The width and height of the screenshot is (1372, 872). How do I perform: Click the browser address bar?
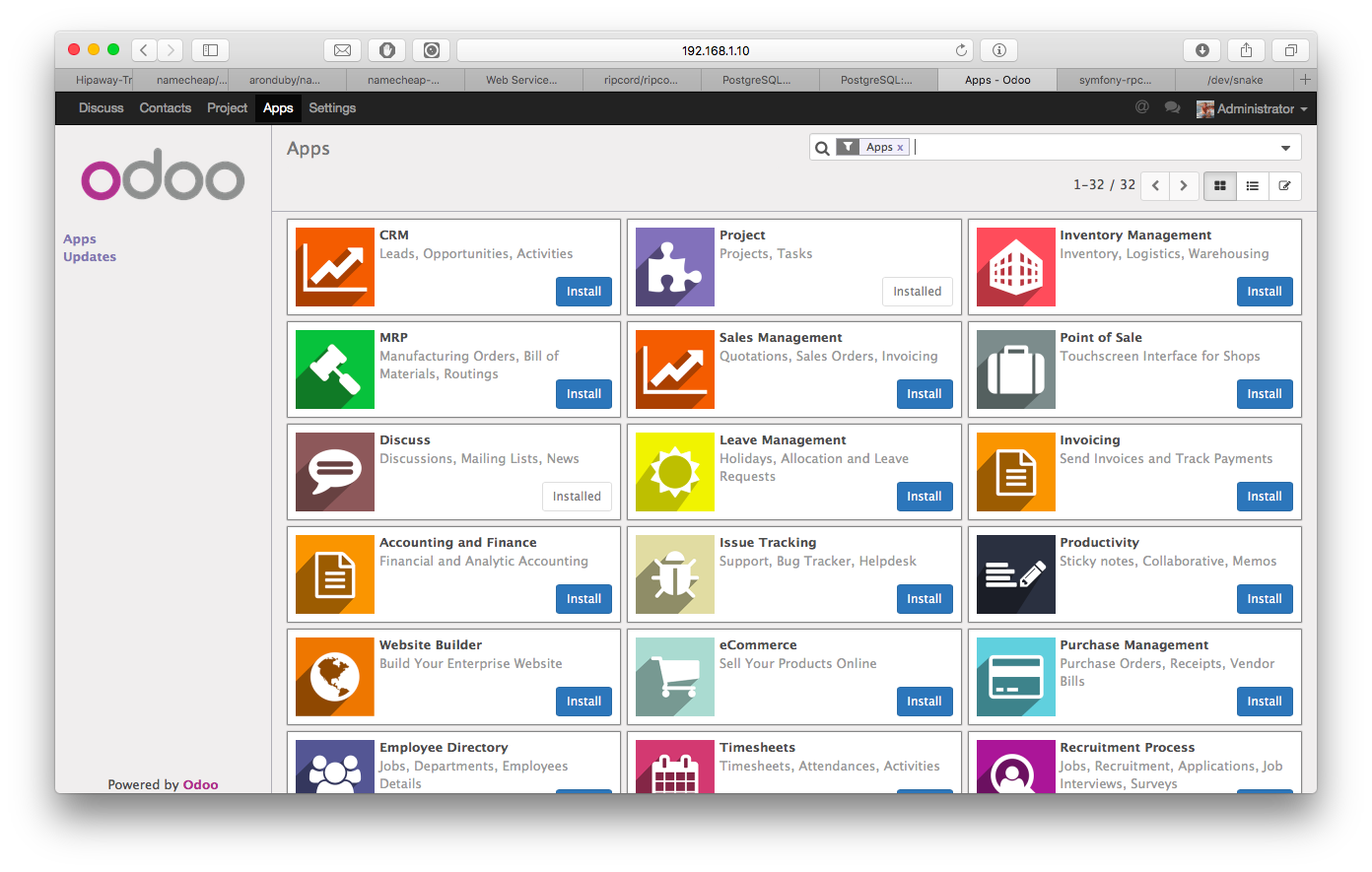coord(715,50)
